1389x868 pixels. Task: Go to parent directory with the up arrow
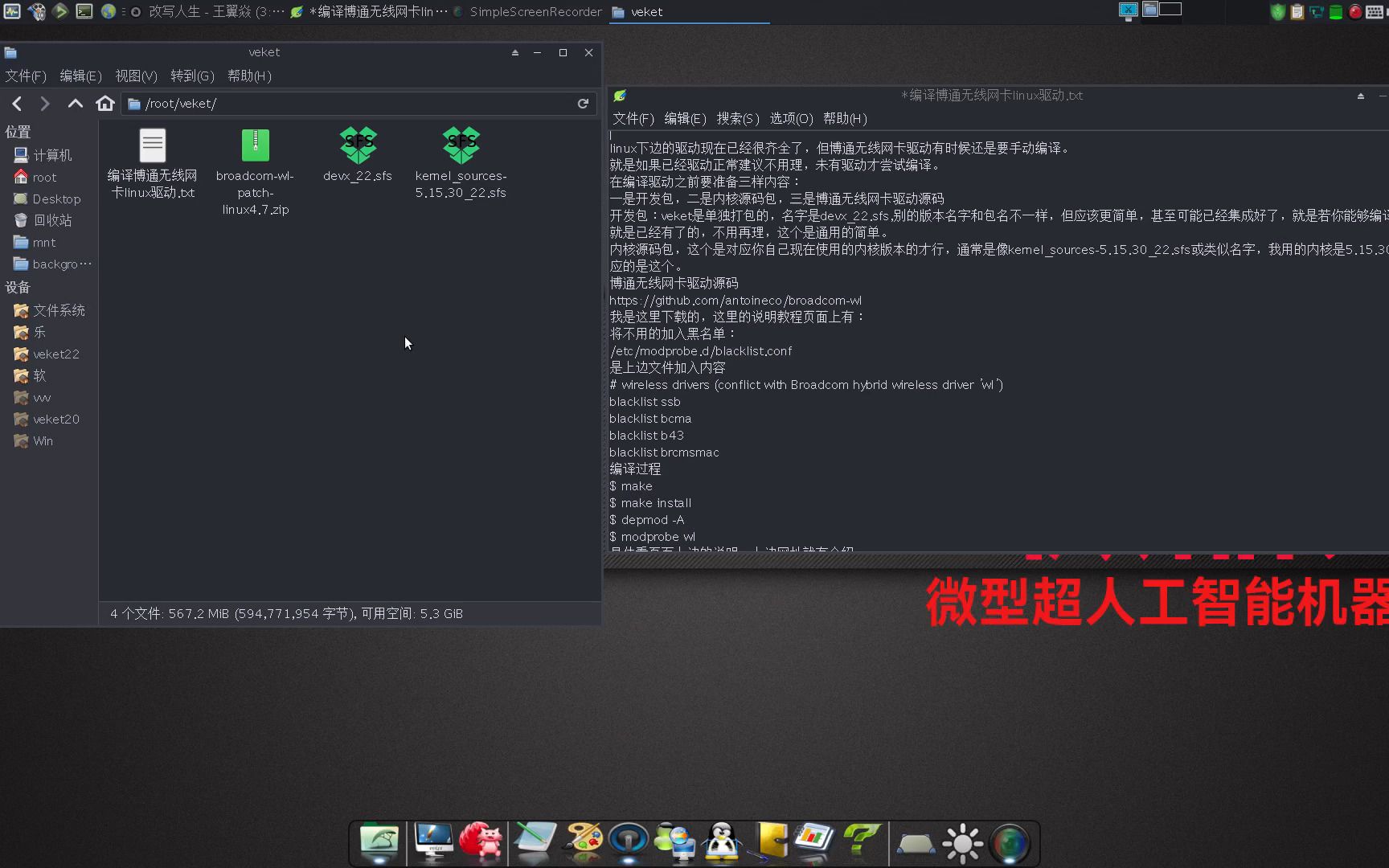(x=75, y=103)
